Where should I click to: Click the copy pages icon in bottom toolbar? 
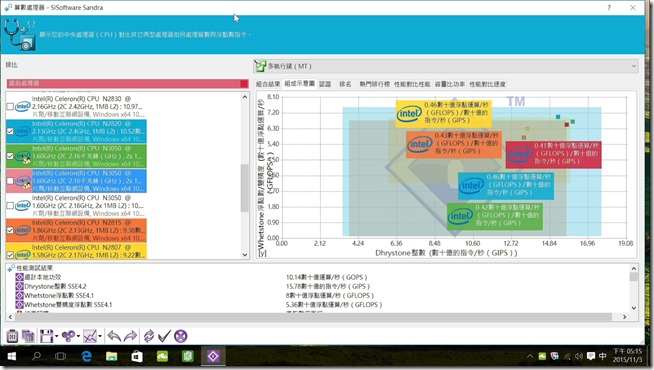28,336
